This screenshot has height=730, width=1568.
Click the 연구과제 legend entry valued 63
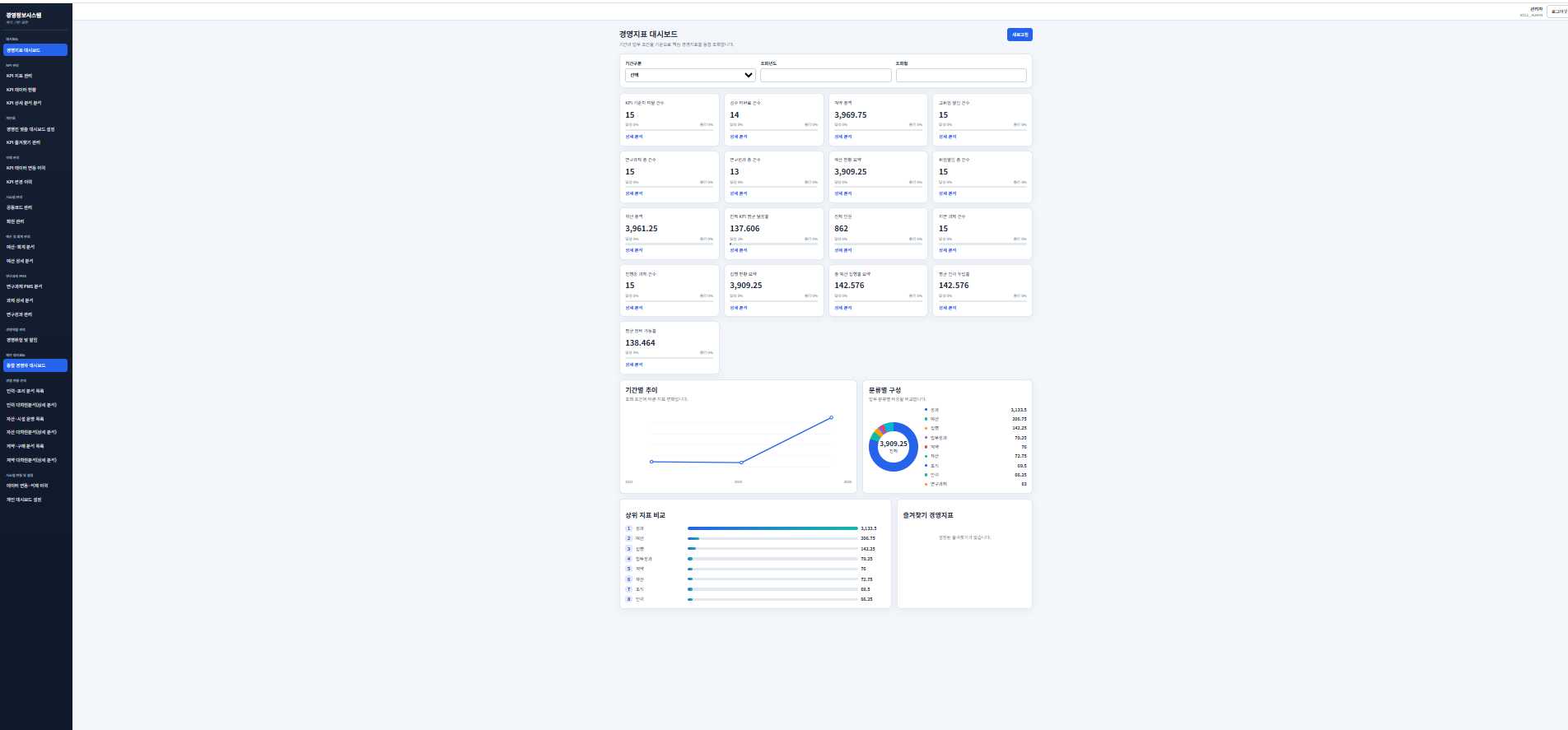[x=976, y=484]
